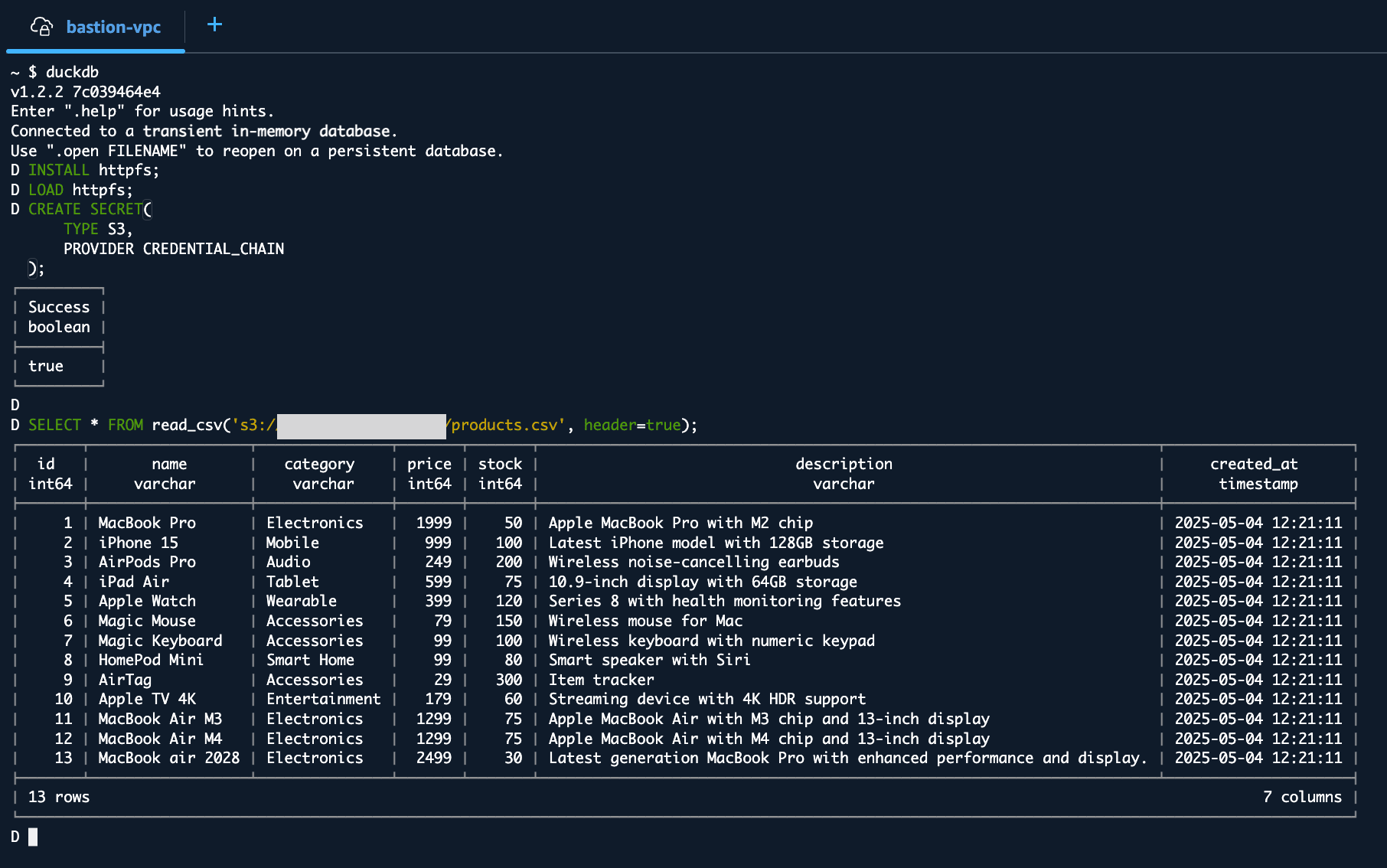
Task: Click the 'Wearable' category cell
Action: 302,601
